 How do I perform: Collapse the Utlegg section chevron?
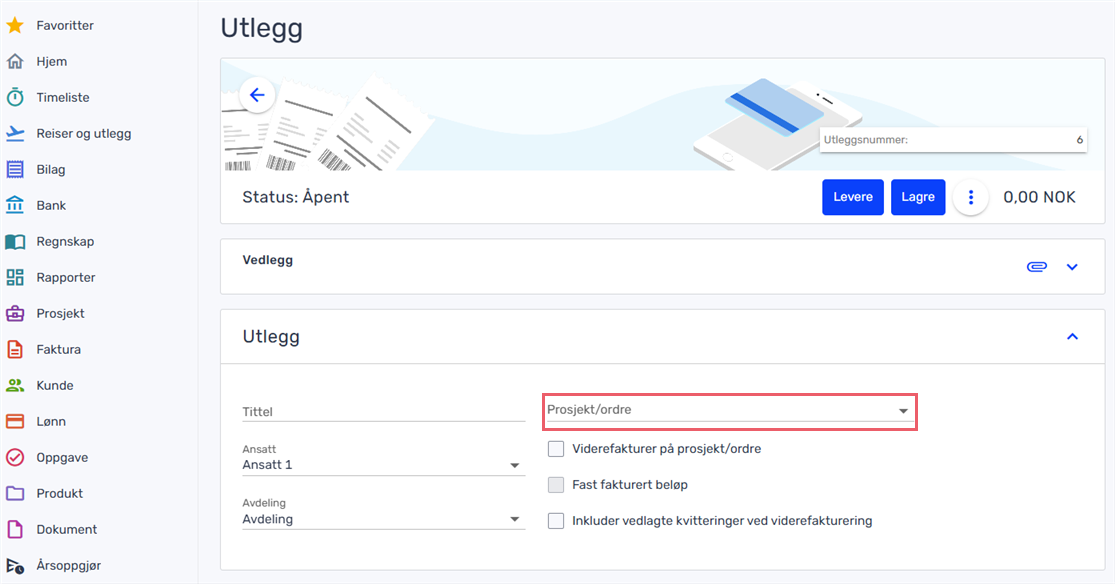click(1072, 336)
